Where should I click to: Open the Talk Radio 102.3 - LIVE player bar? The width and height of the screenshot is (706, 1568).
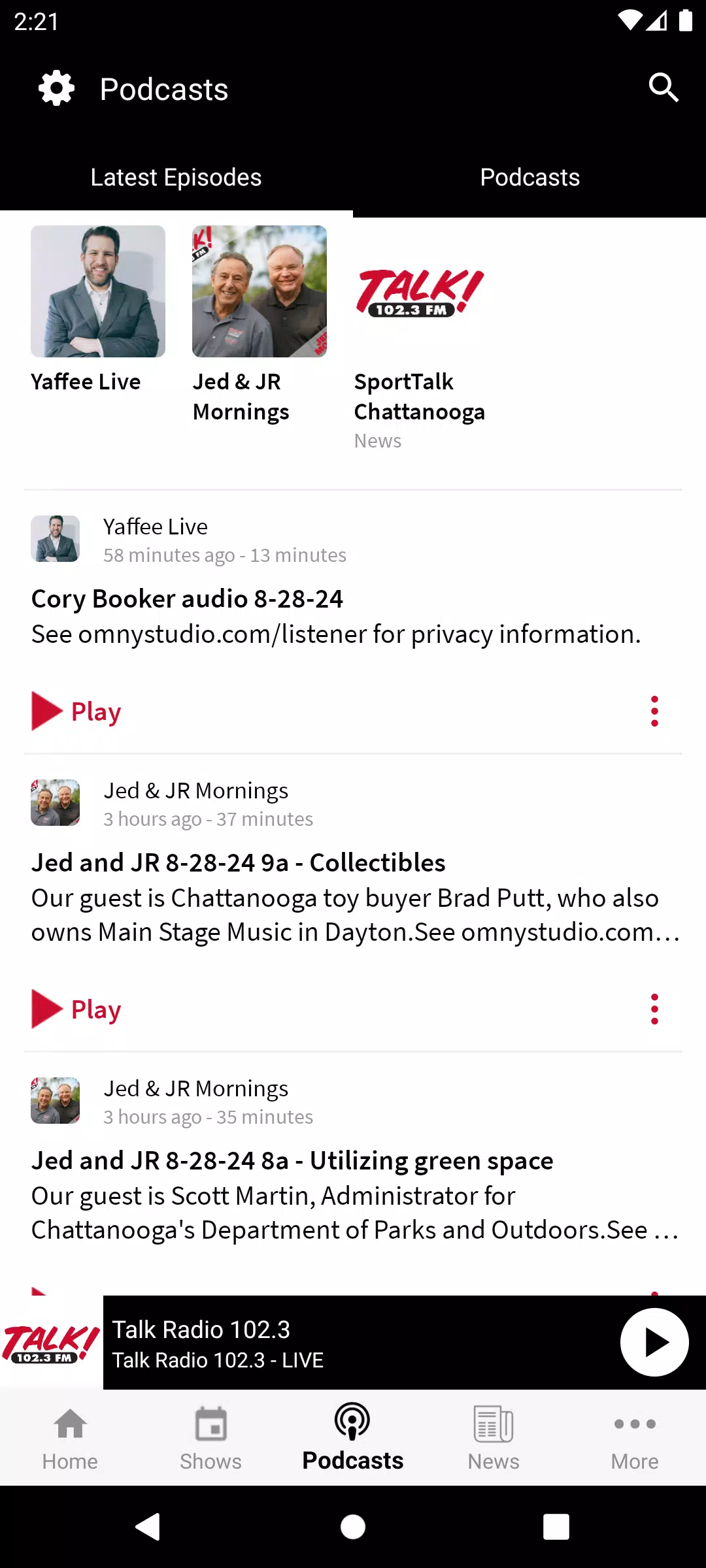tap(353, 1343)
